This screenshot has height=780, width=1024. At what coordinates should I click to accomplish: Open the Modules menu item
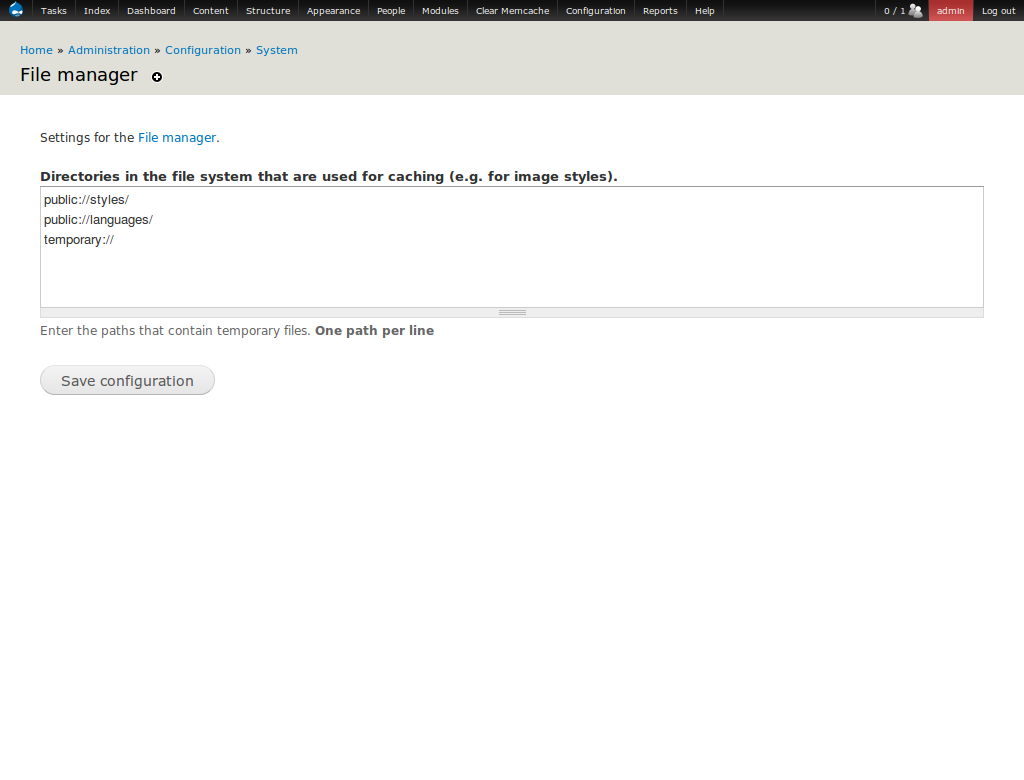[x=440, y=11]
